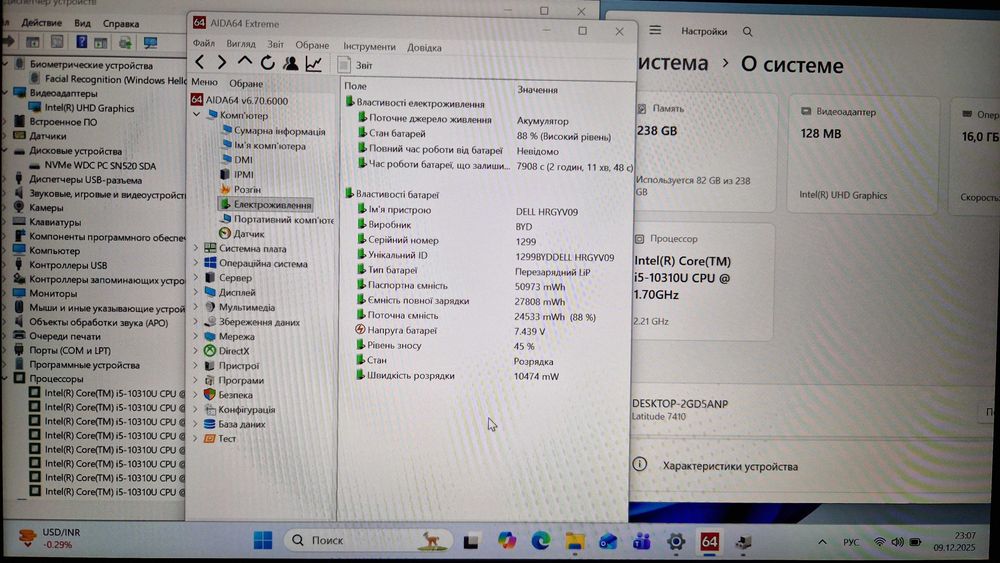Select the Розгін tree item
This screenshot has width=1000, height=563.
tap(240, 189)
